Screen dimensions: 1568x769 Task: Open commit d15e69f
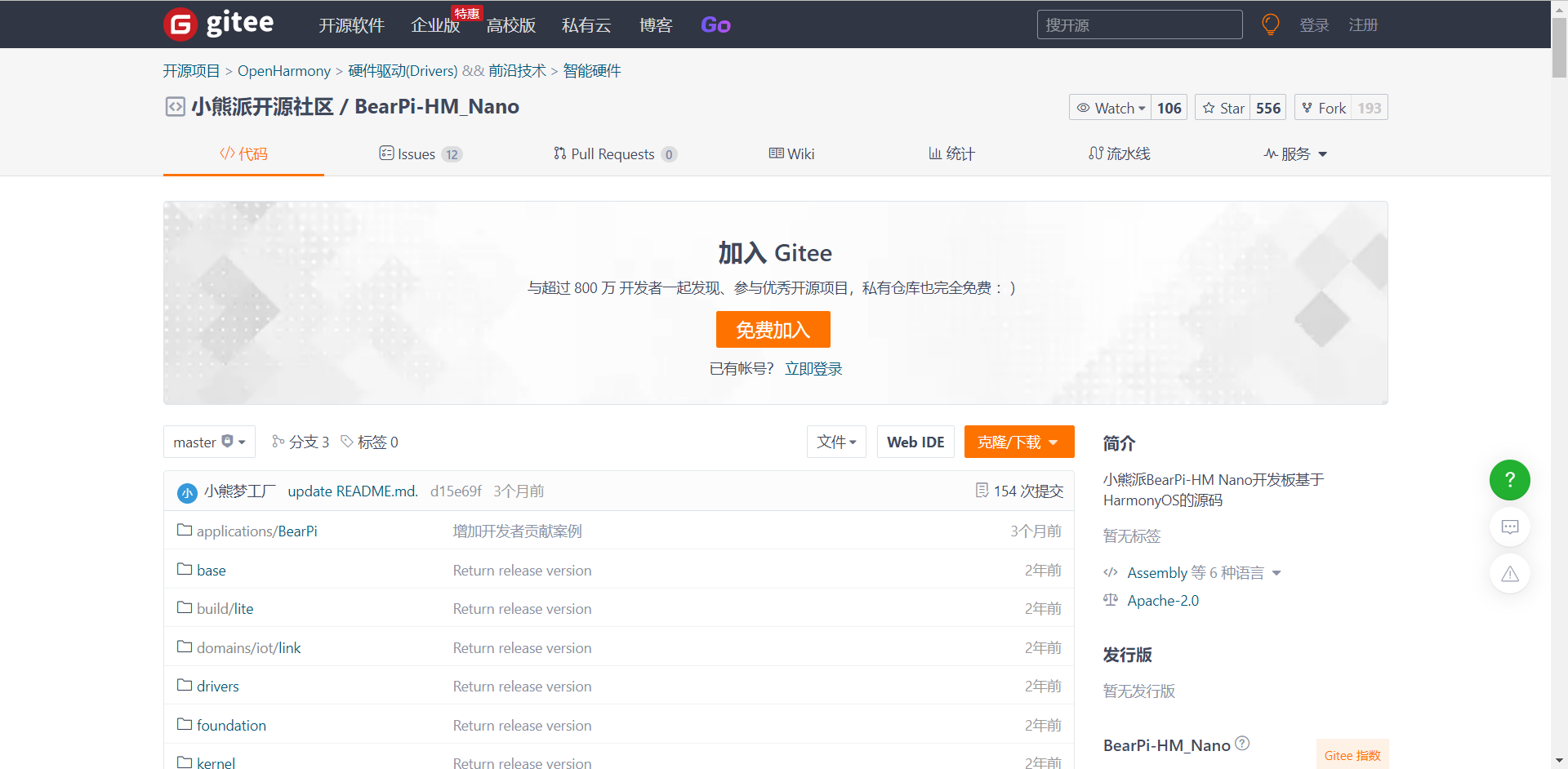(x=456, y=491)
